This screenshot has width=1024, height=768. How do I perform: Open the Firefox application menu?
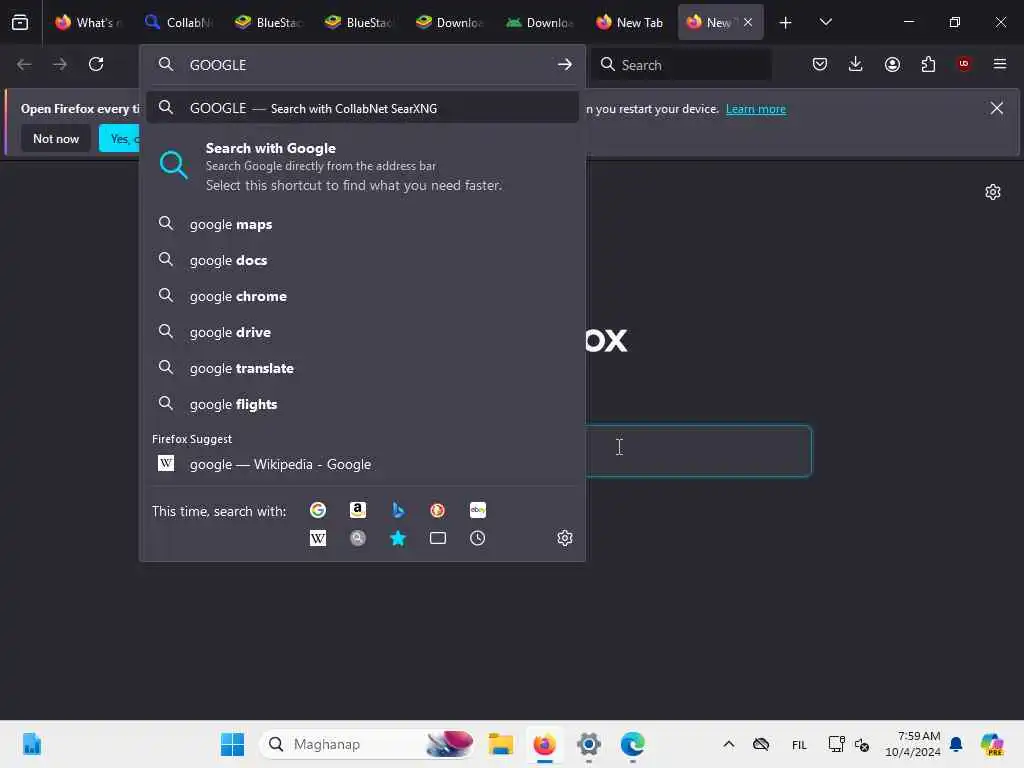tap(1000, 64)
